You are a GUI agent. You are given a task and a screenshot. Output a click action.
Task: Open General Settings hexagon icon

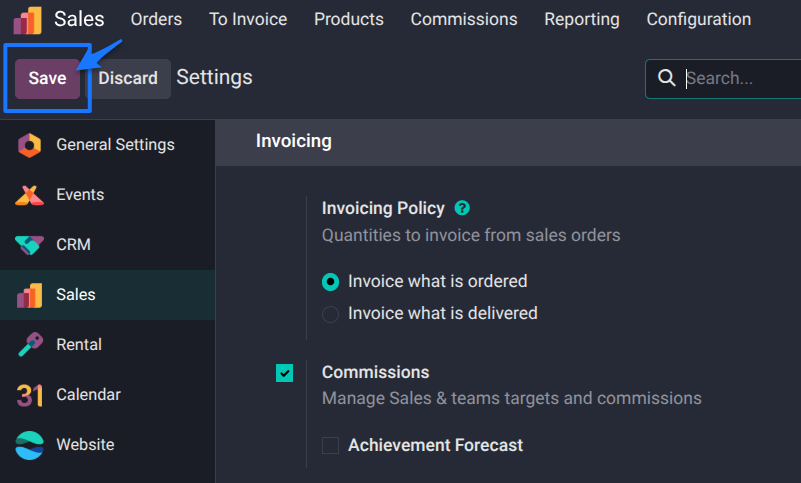29,145
